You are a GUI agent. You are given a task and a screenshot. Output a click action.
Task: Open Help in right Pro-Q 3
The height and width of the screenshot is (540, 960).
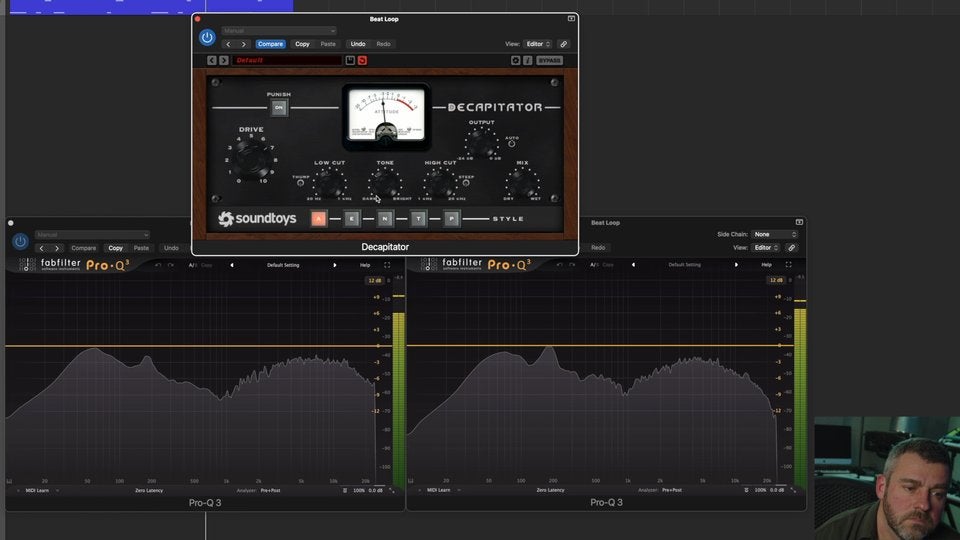pyautogui.click(x=767, y=265)
